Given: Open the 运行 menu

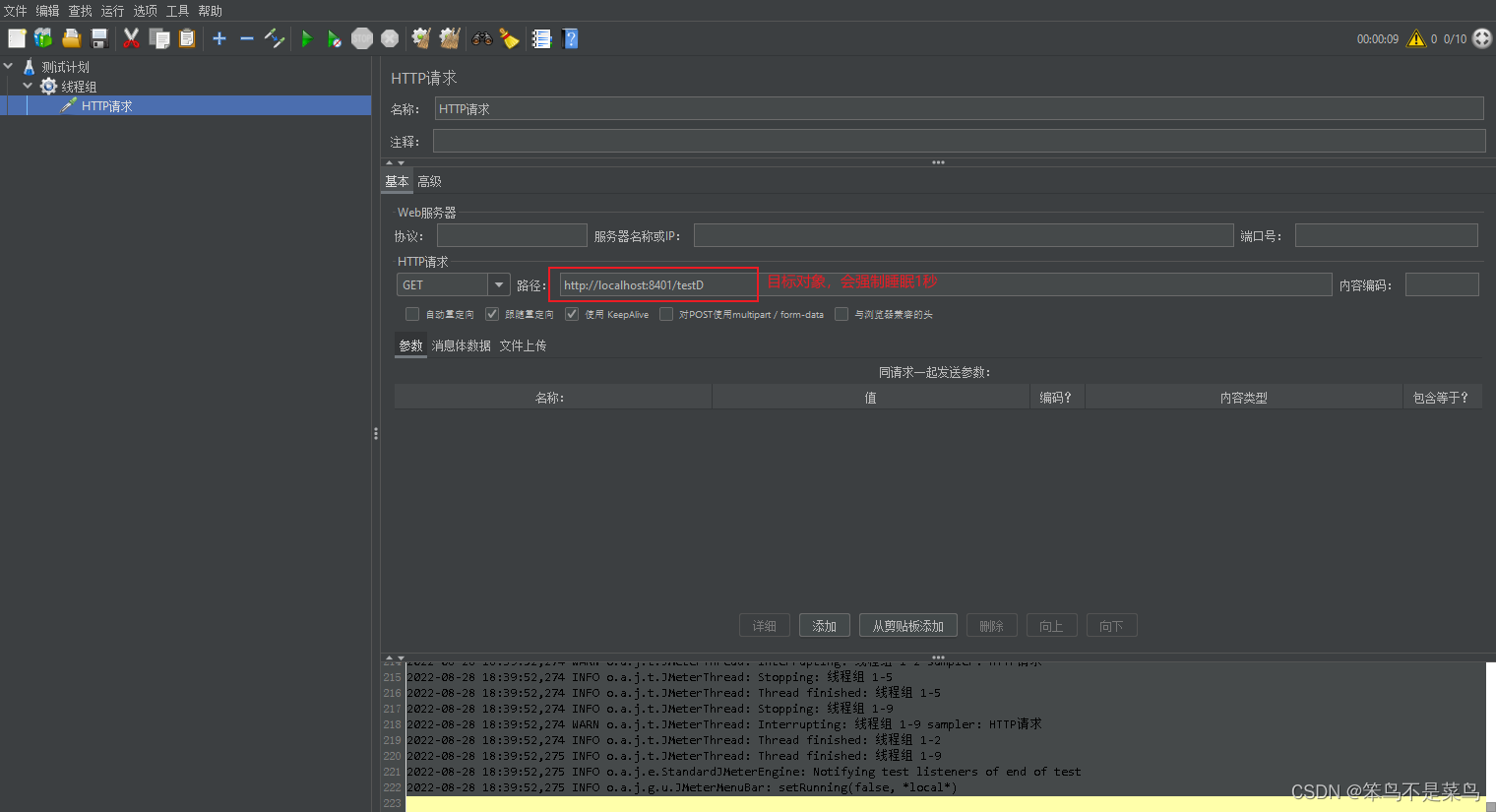Looking at the screenshot, I should pos(113,11).
